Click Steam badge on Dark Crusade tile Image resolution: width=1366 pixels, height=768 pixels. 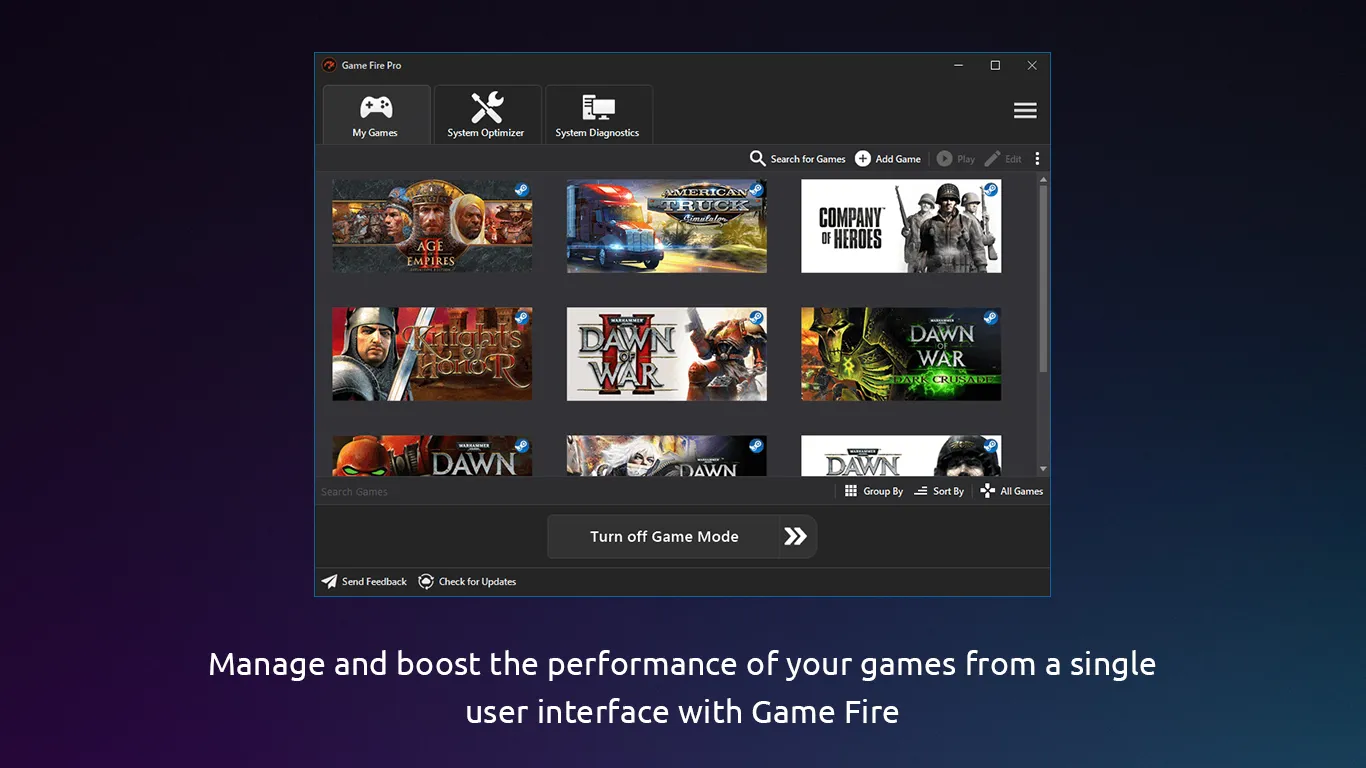point(990,317)
